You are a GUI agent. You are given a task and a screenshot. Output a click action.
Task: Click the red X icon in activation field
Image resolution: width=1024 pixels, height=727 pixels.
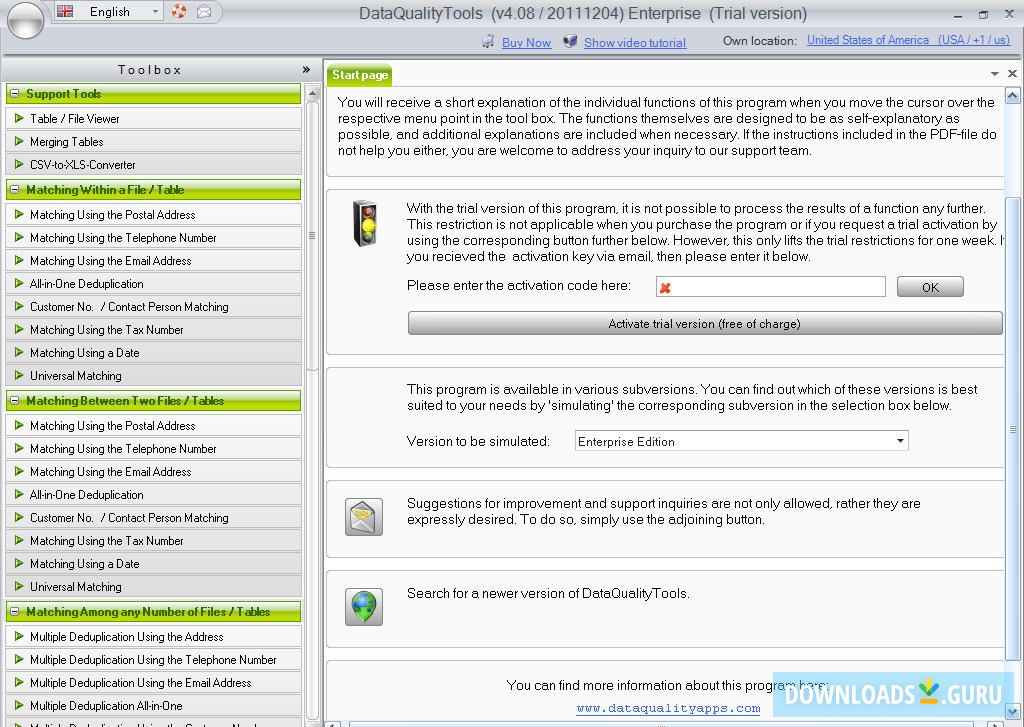coord(665,287)
